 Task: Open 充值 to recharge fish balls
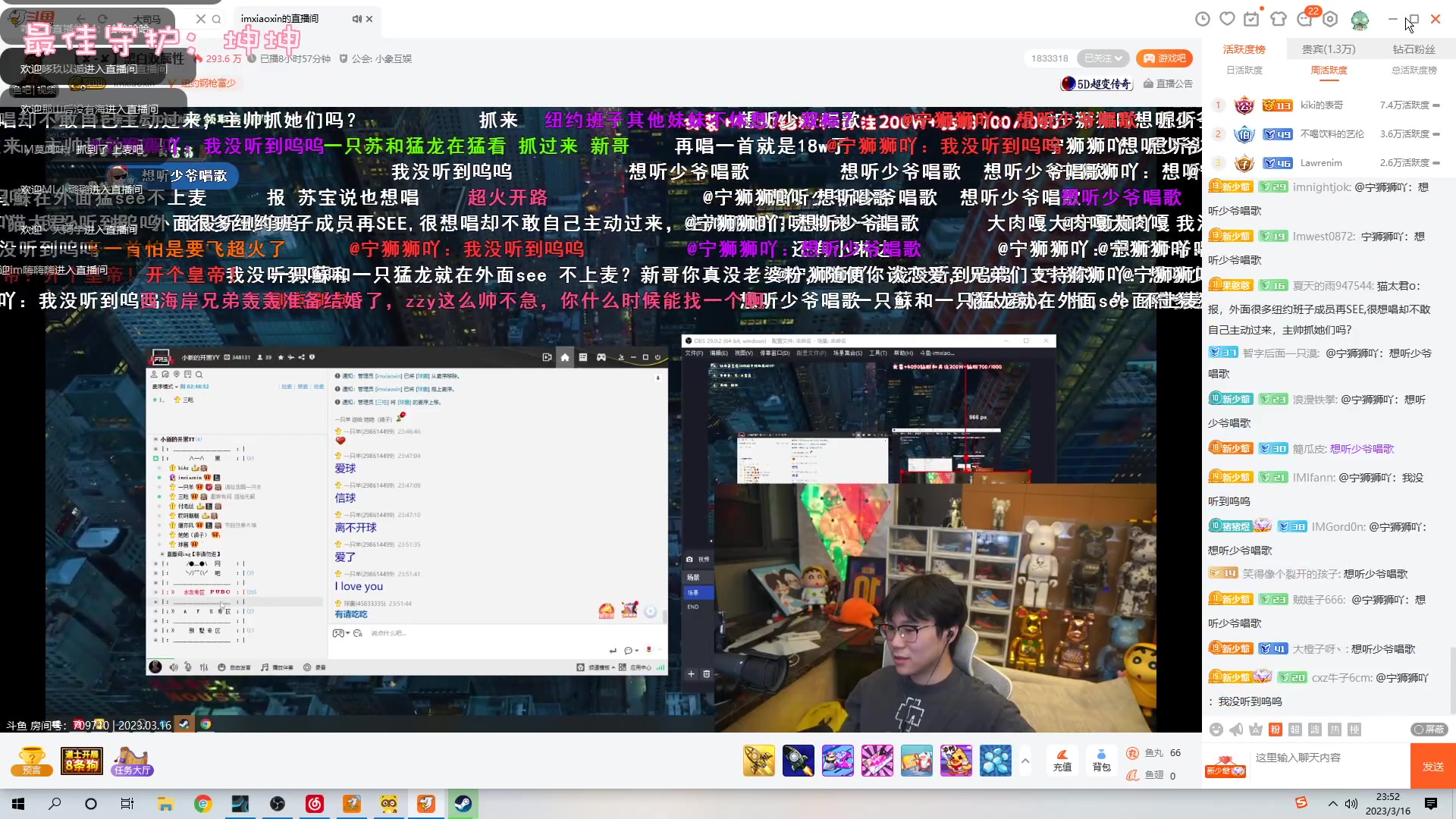[1062, 763]
